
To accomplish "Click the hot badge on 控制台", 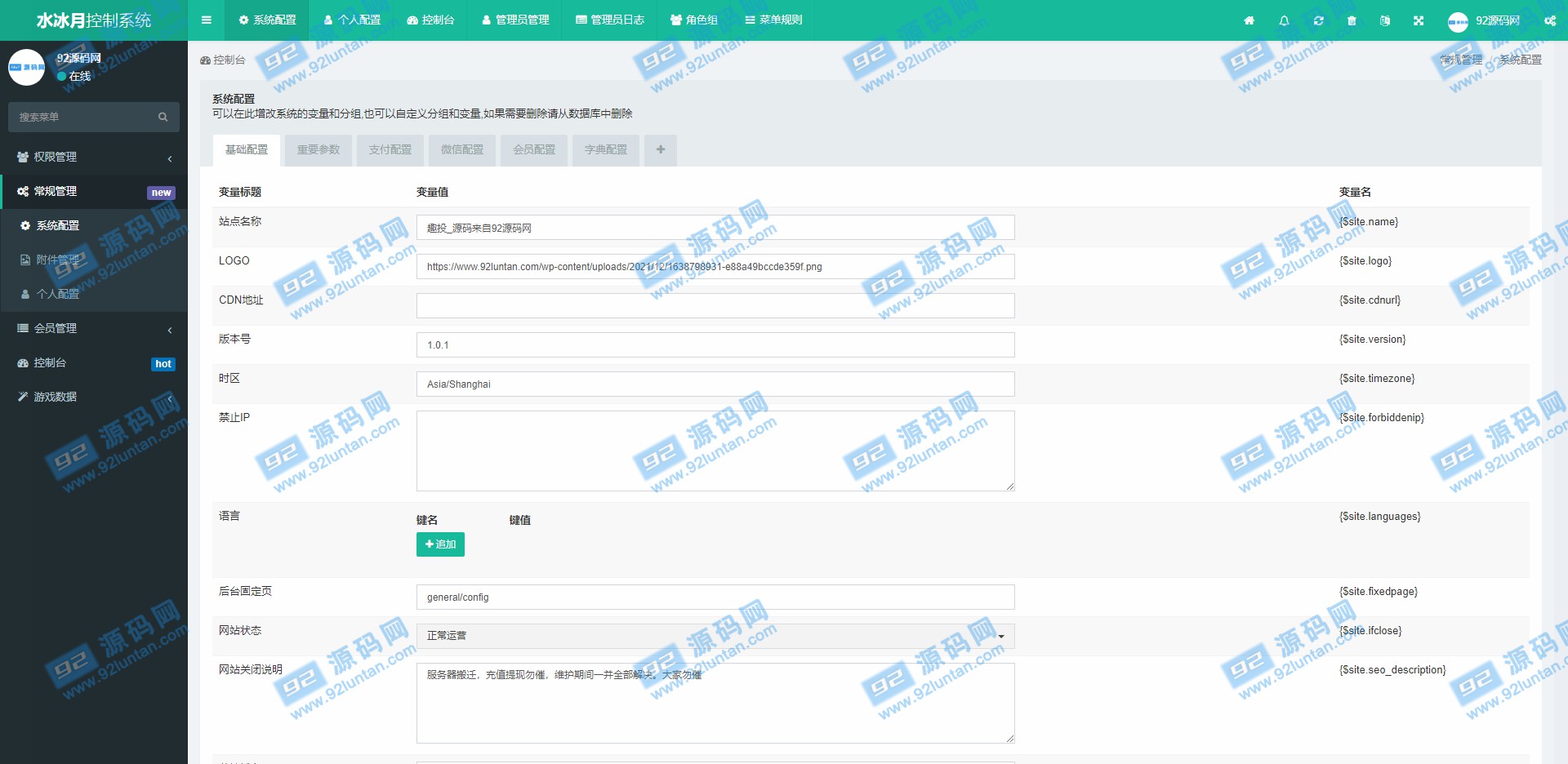I will 163,364.
